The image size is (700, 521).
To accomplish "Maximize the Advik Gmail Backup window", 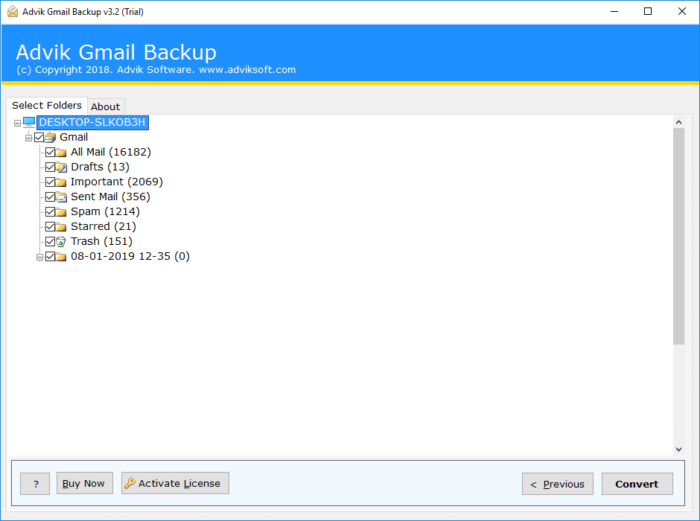I will coord(648,12).
